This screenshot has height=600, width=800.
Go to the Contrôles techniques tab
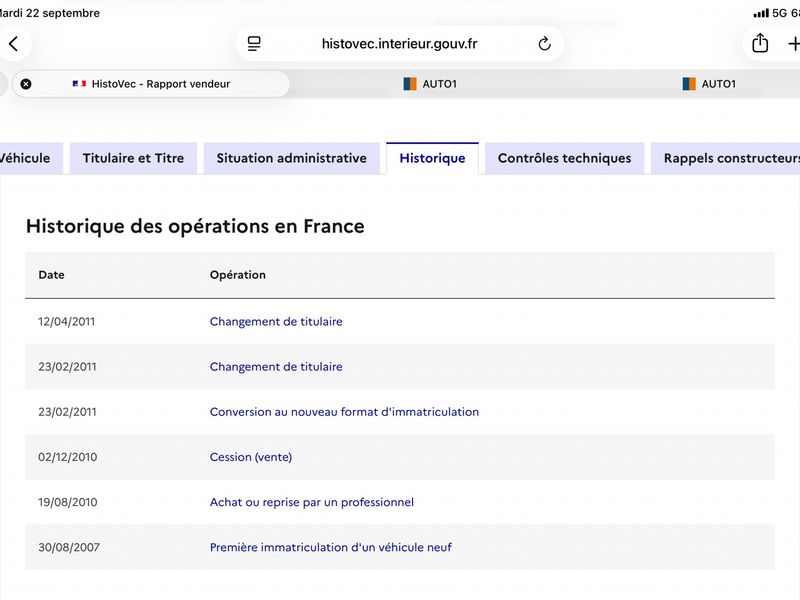coord(564,158)
